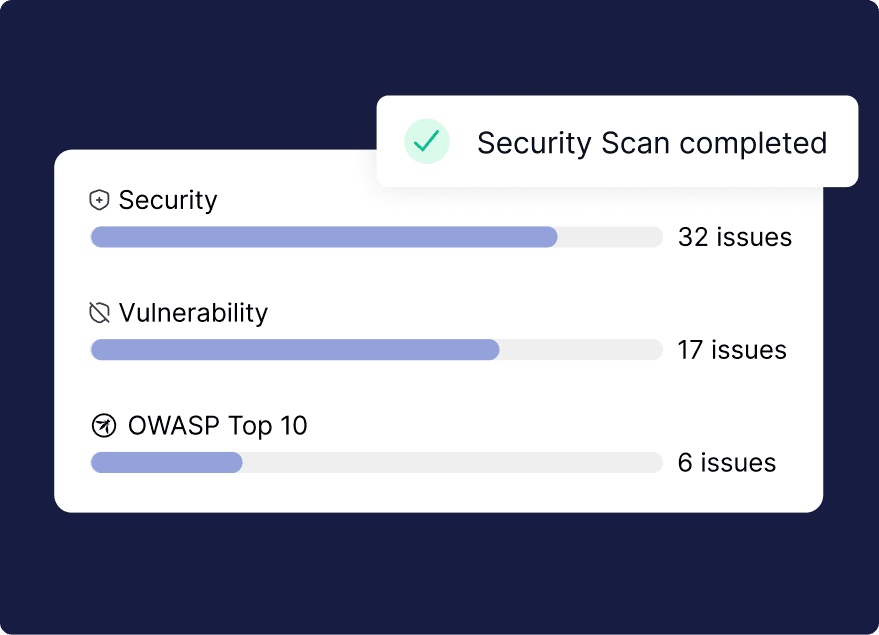Click the "Security Scan completed" message text
This screenshot has height=635, width=879.
pyautogui.click(x=651, y=143)
